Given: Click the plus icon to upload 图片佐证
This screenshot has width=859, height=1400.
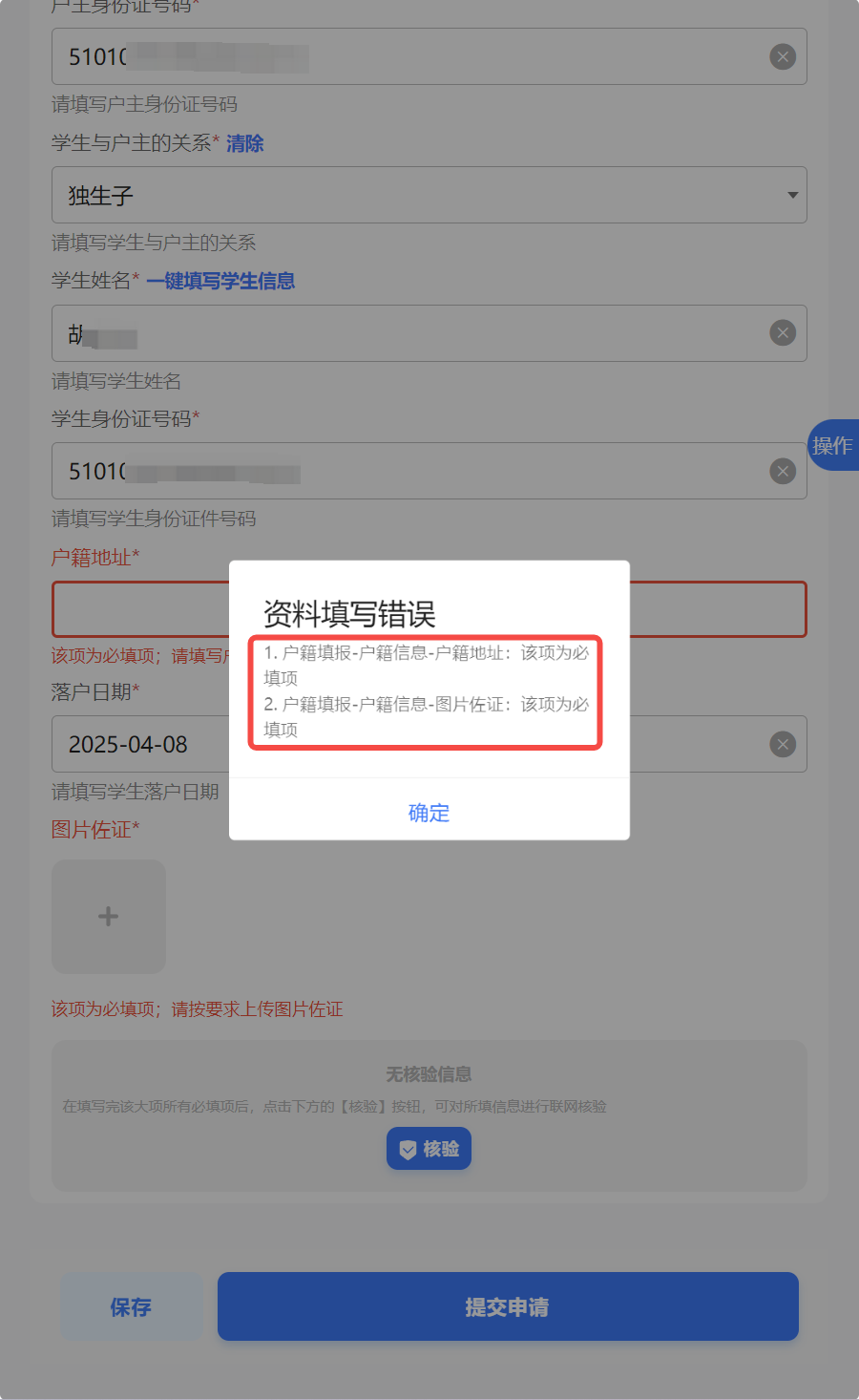Looking at the screenshot, I should [x=109, y=917].
